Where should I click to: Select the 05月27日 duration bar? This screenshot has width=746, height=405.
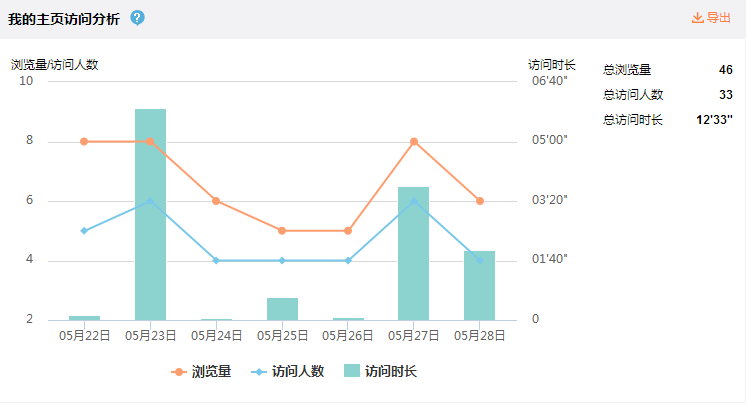click(x=413, y=254)
